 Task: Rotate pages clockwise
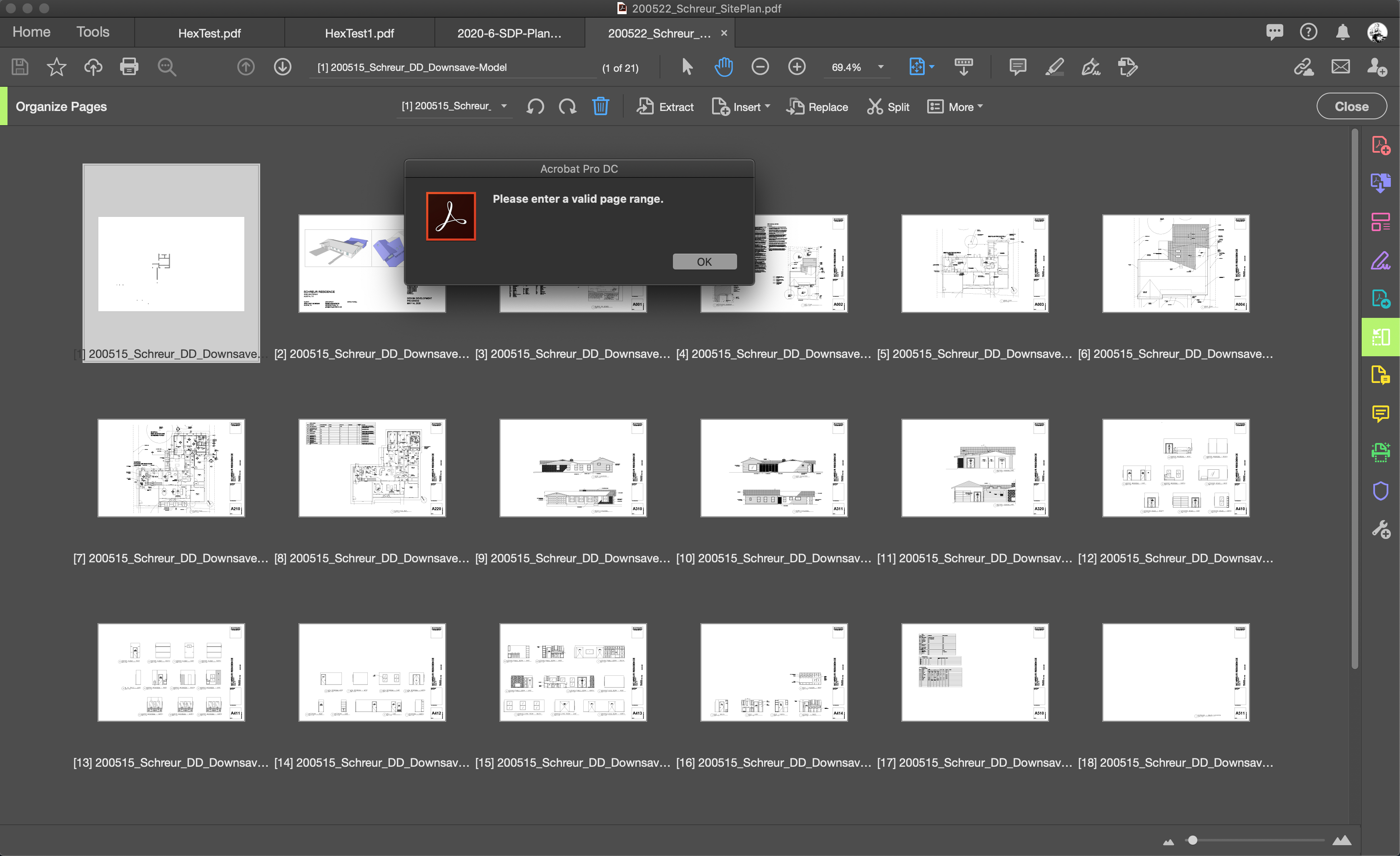(x=567, y=106)
